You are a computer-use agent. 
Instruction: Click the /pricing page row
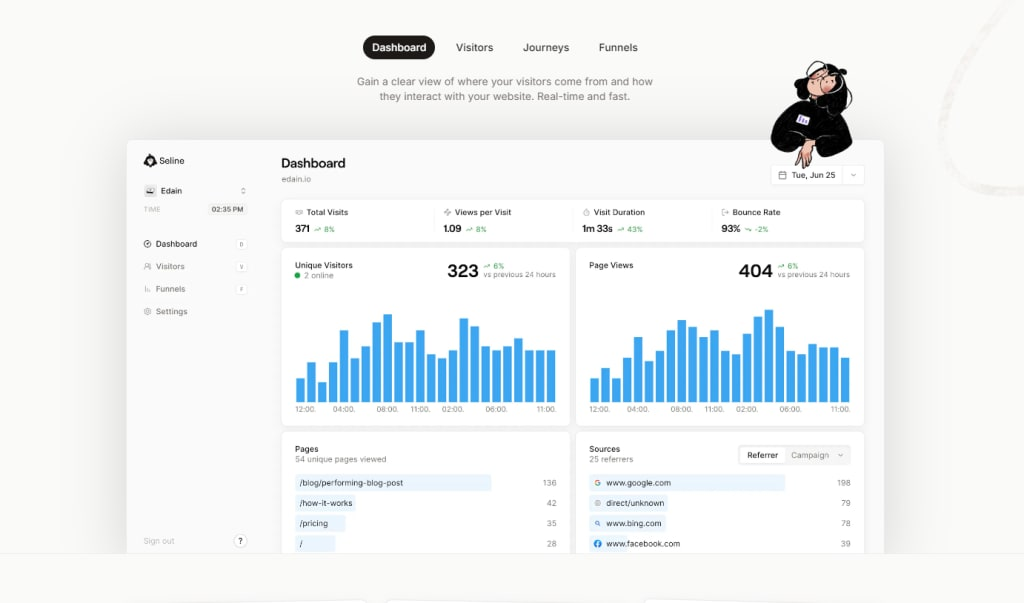(x=425, y=523)
